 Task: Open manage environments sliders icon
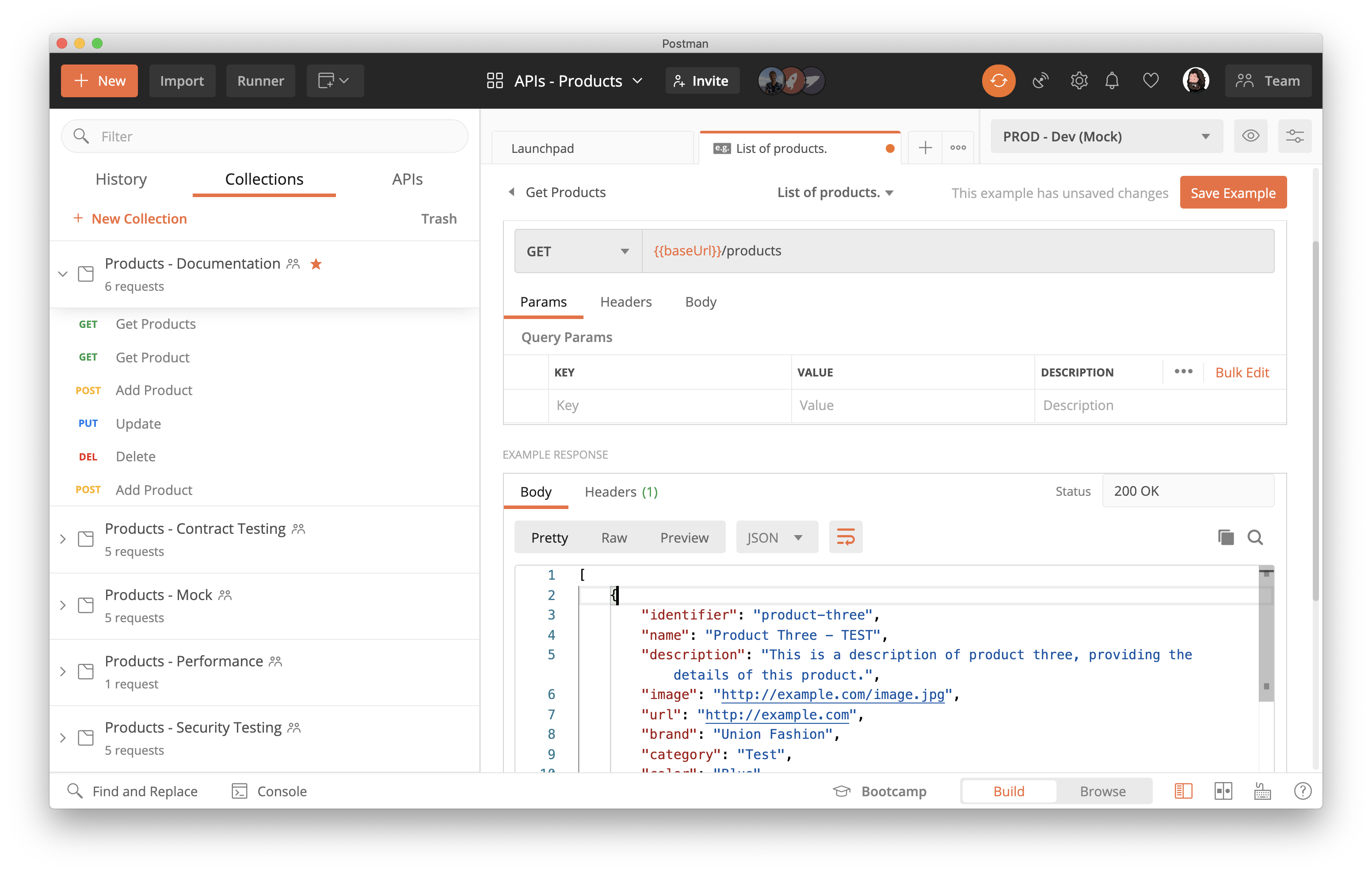click(x=1295, y=136)
